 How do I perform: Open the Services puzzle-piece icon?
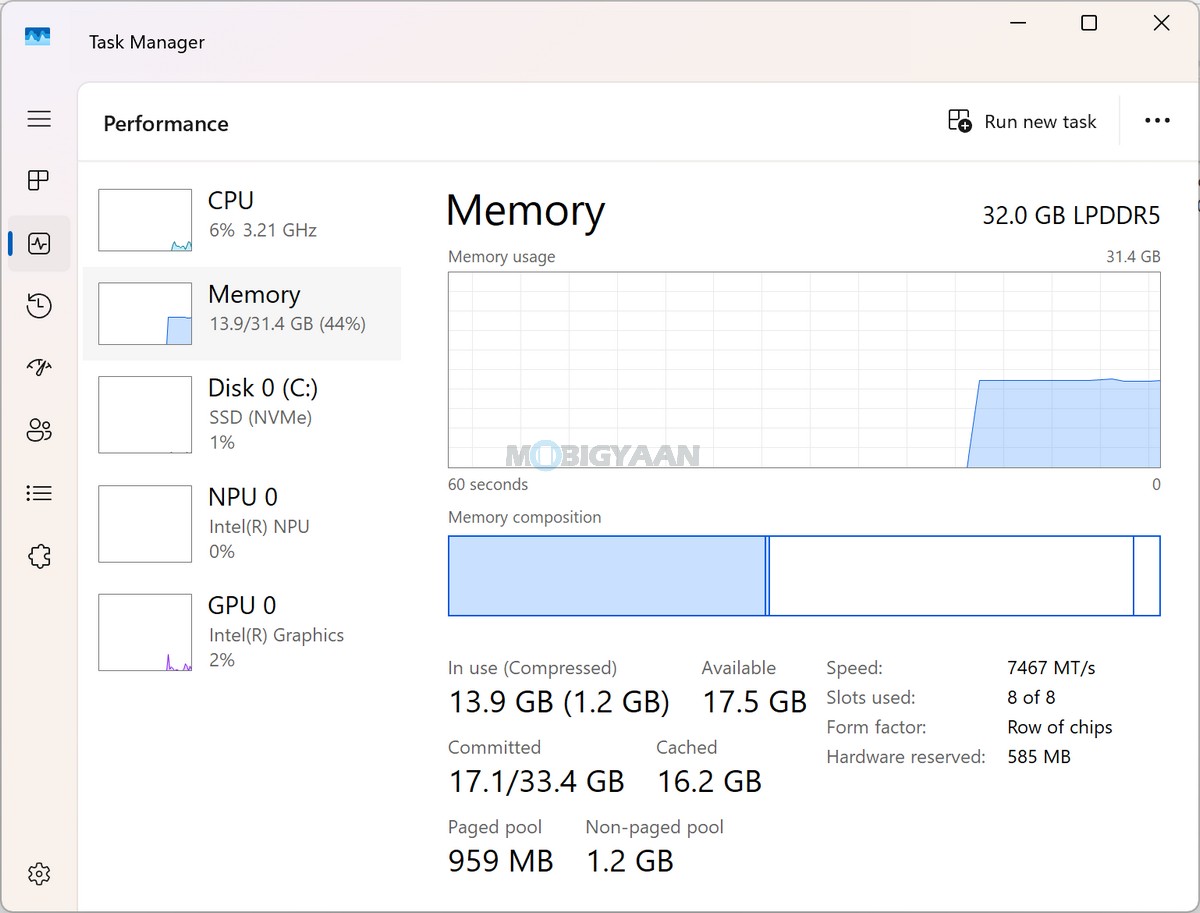pyautogui.click(x=39, y=556)
